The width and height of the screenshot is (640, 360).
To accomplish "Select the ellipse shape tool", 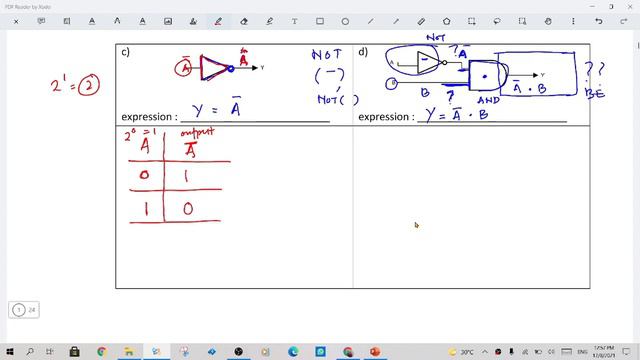I will pos(345,21).
